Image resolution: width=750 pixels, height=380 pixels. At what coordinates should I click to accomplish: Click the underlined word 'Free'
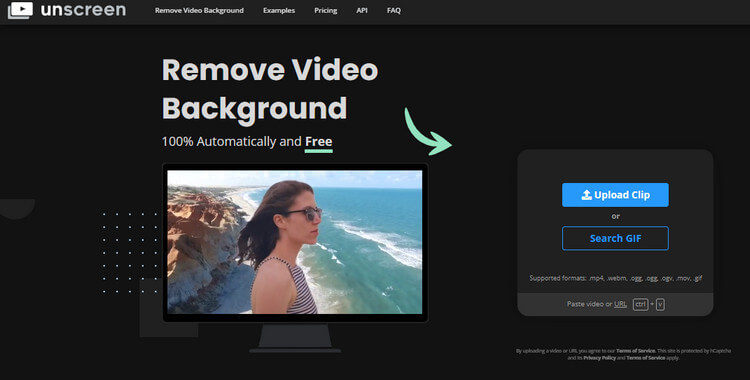click(x=319, y=142)
